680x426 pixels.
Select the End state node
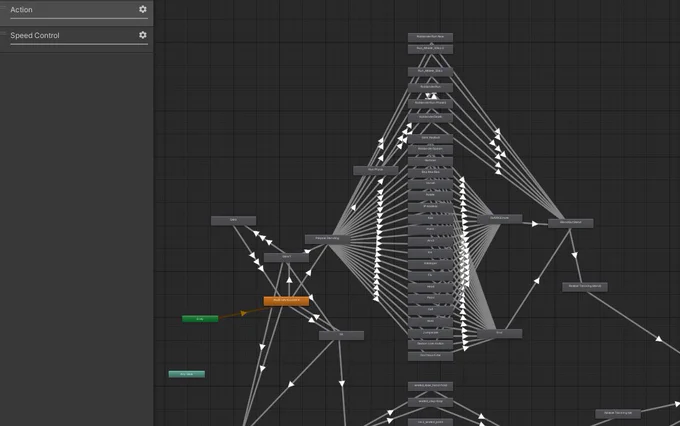coord(500,333)
